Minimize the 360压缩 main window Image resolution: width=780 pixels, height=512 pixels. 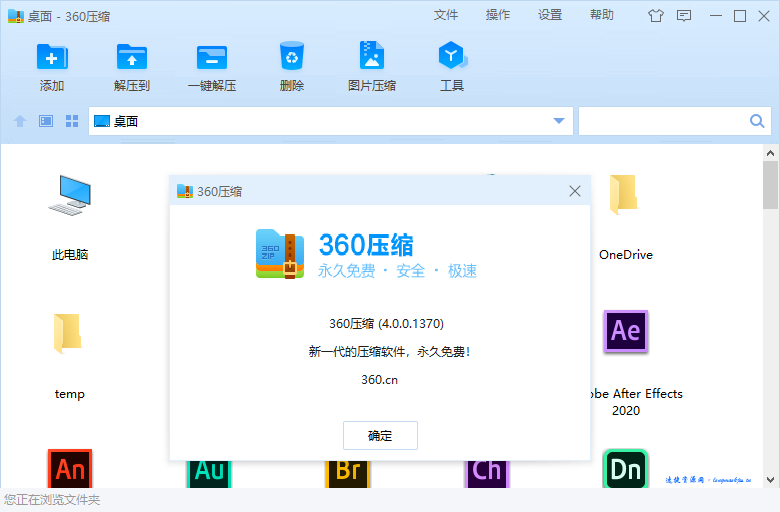coord(716,16)
